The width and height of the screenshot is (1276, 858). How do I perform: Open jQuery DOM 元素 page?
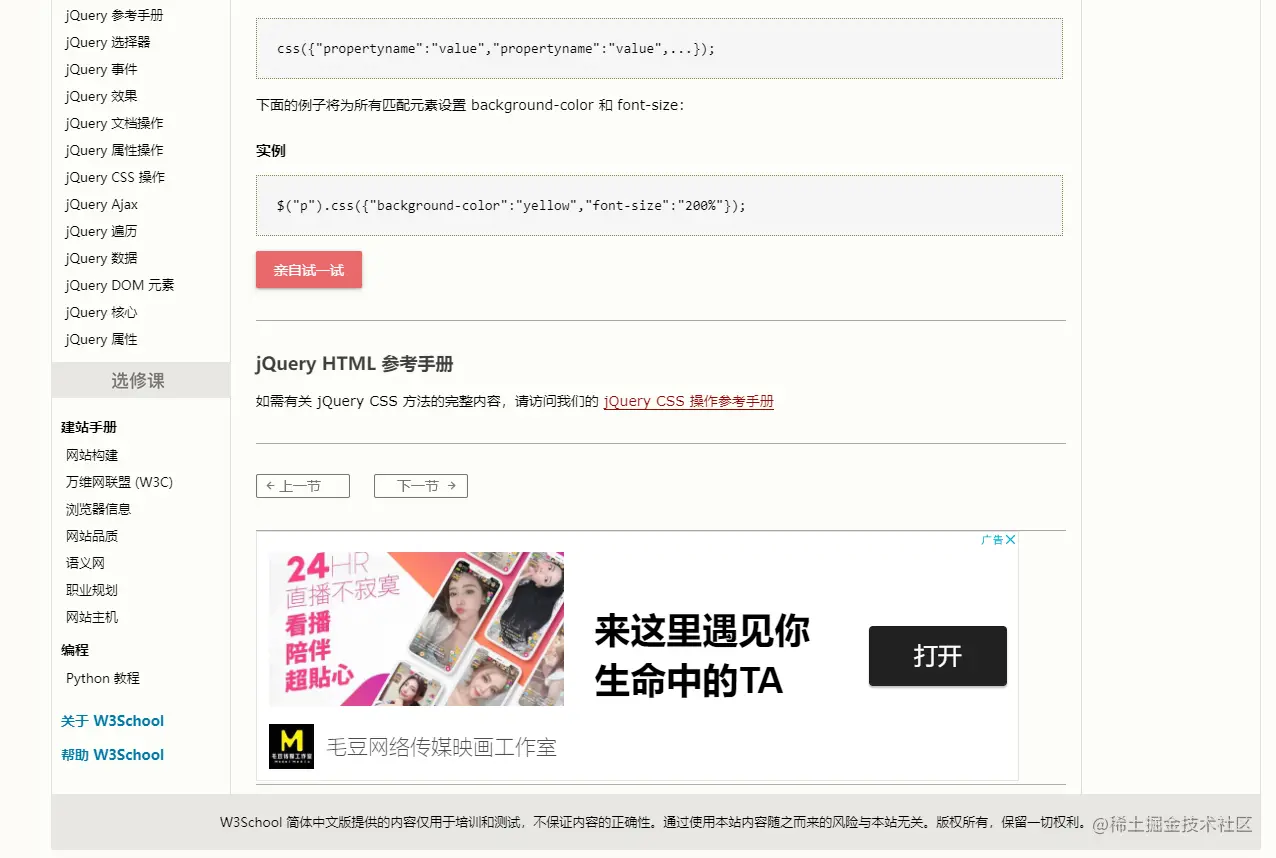pyautogui.click(x=120, y=285)
